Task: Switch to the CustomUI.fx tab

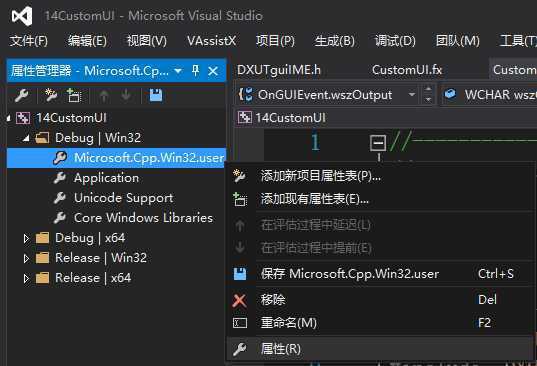Action: click(x=407, y=70)
